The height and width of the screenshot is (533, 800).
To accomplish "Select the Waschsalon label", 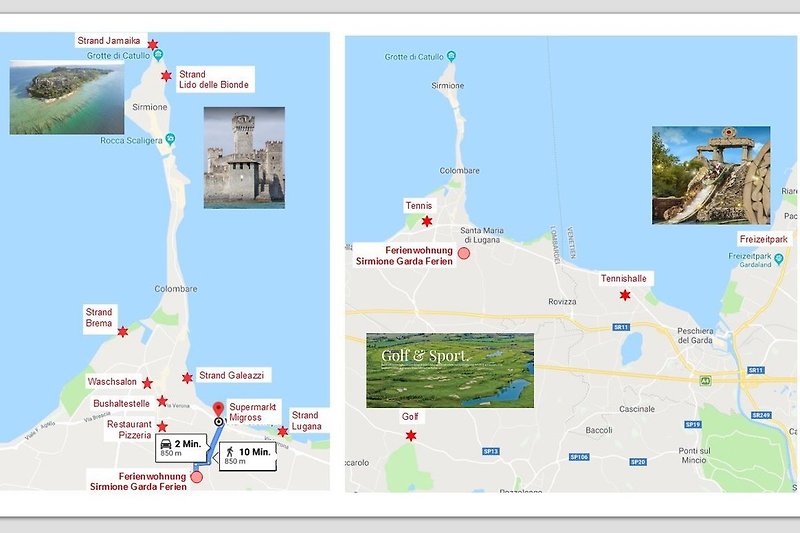I will (112, 382).
